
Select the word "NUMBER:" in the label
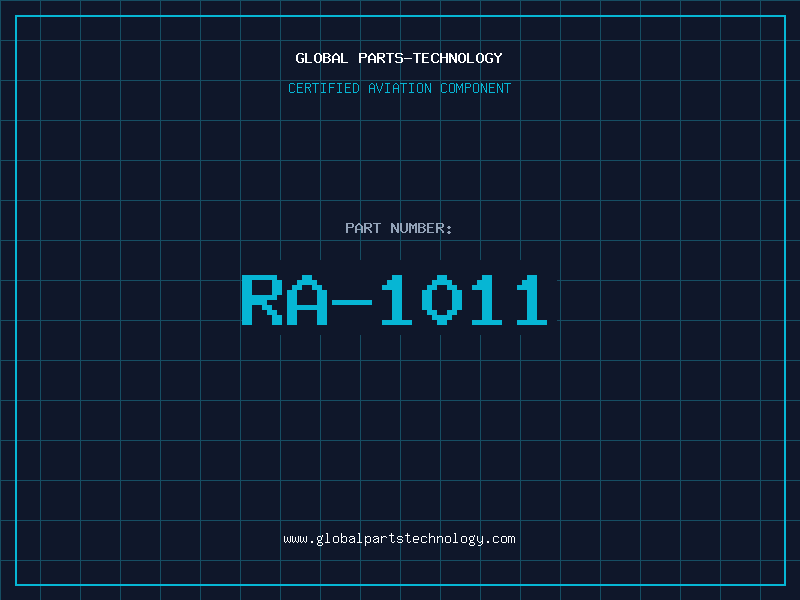pos(422,228)
